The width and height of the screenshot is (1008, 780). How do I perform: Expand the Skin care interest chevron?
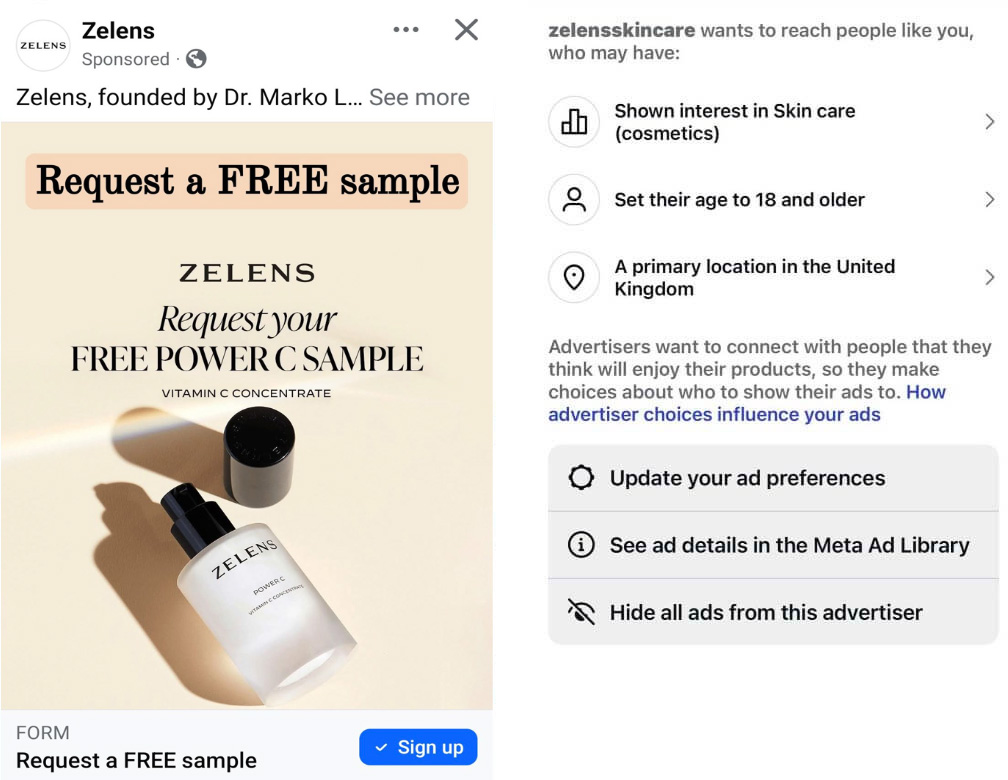click(989, 122)
